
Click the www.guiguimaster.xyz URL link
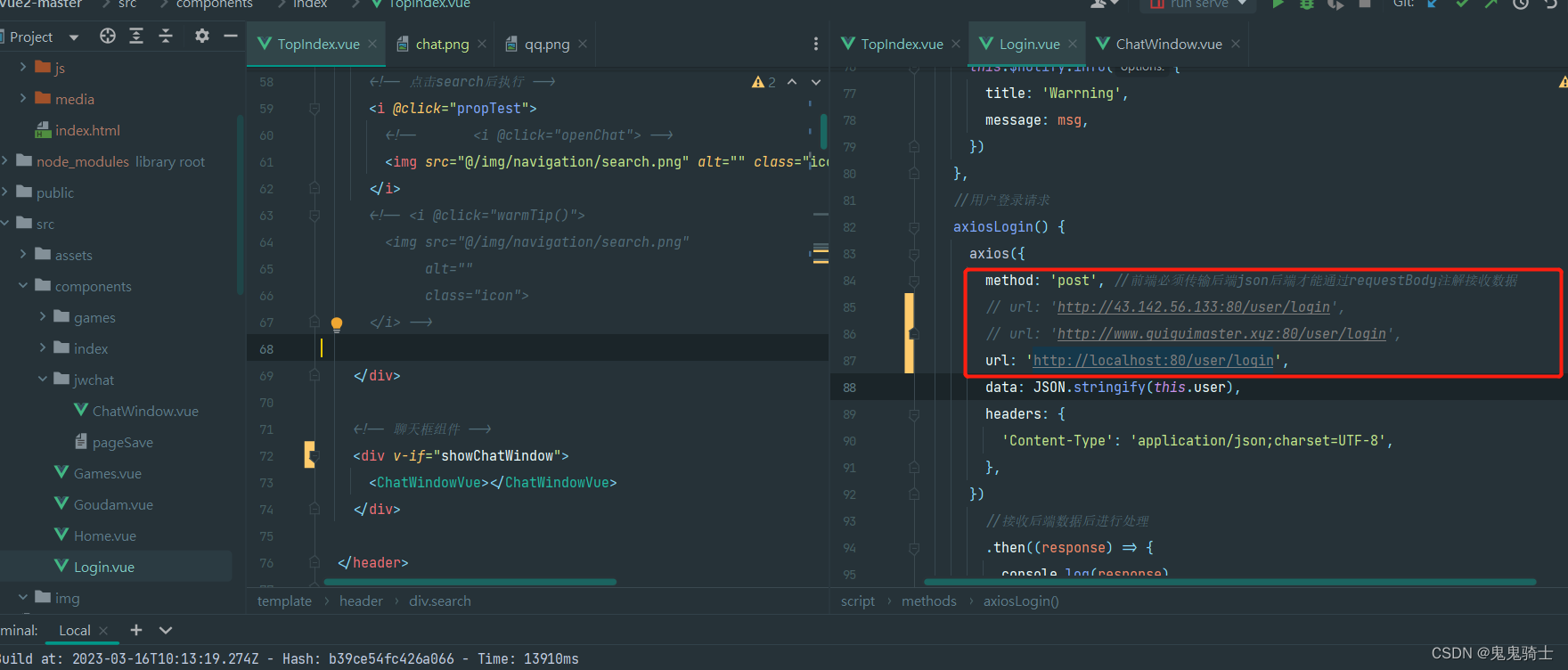(x=1221, y=334)
